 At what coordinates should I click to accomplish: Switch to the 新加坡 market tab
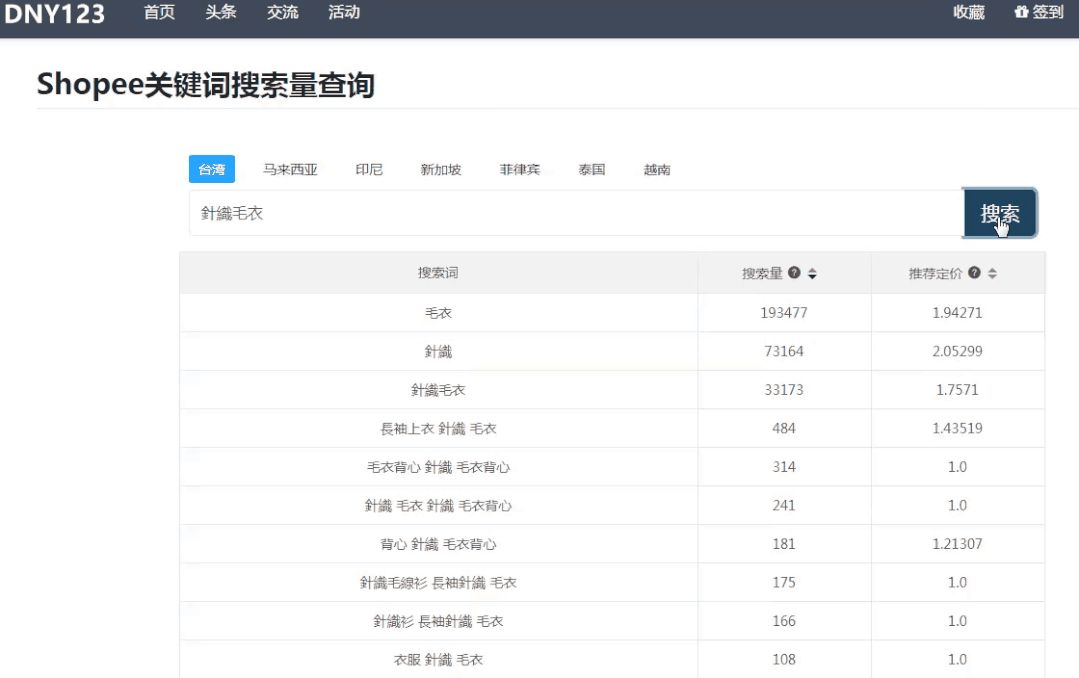coord(441,169)
